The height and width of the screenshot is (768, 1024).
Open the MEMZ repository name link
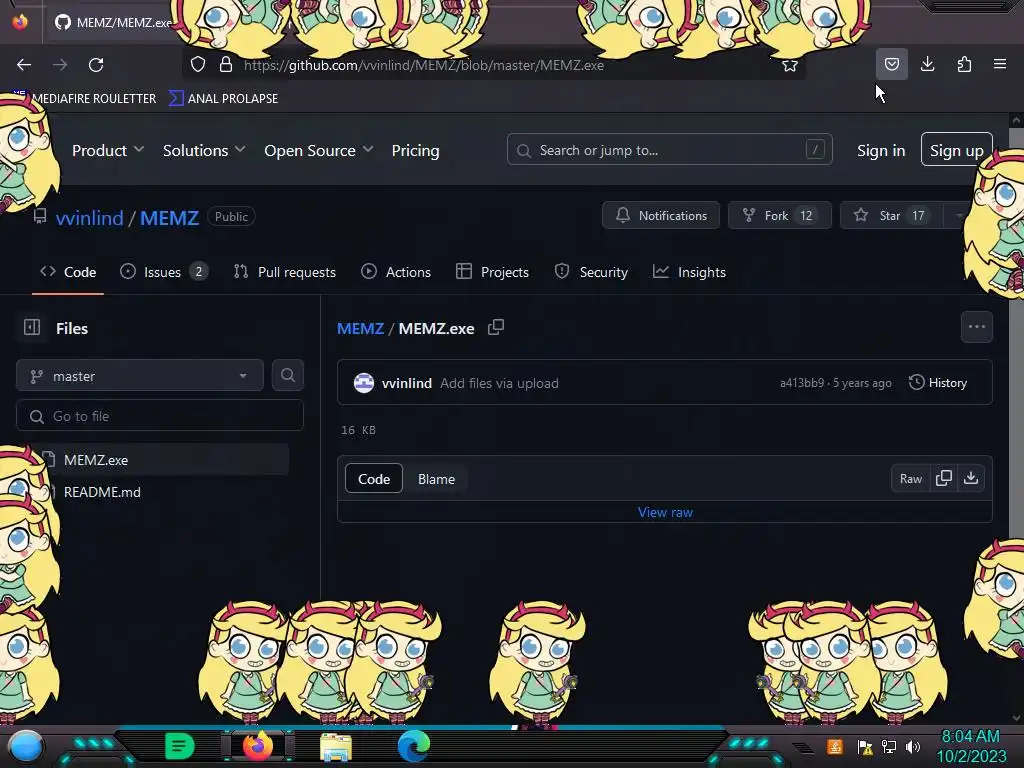point(169,217)
